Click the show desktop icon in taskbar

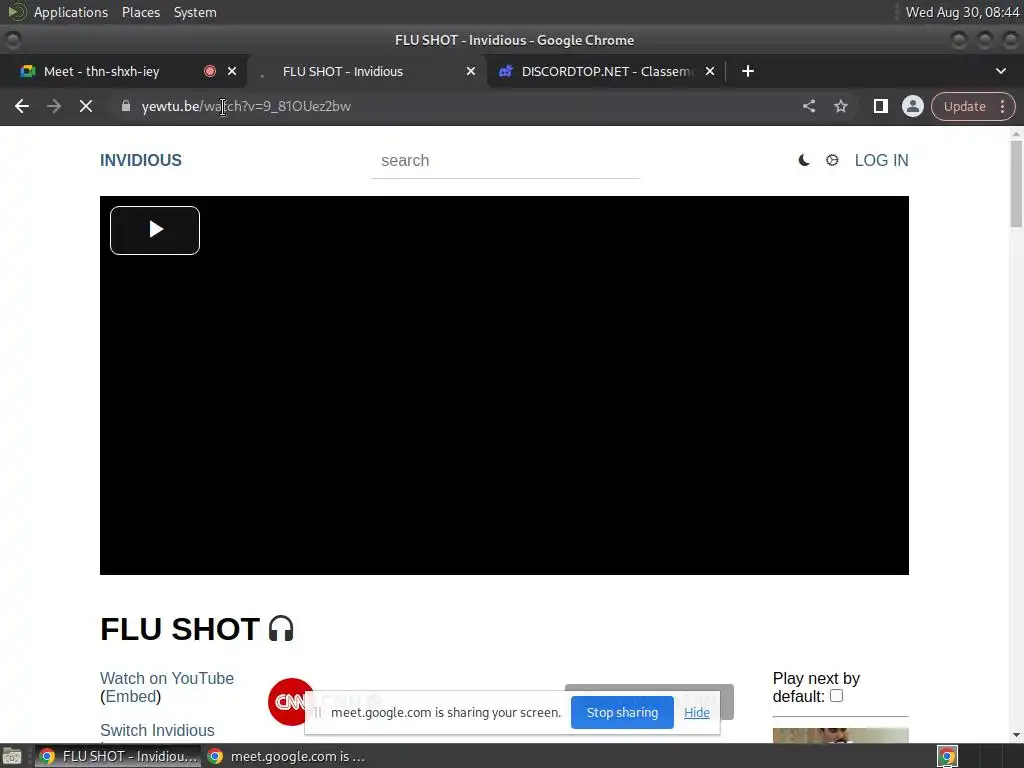click(12, 756)
